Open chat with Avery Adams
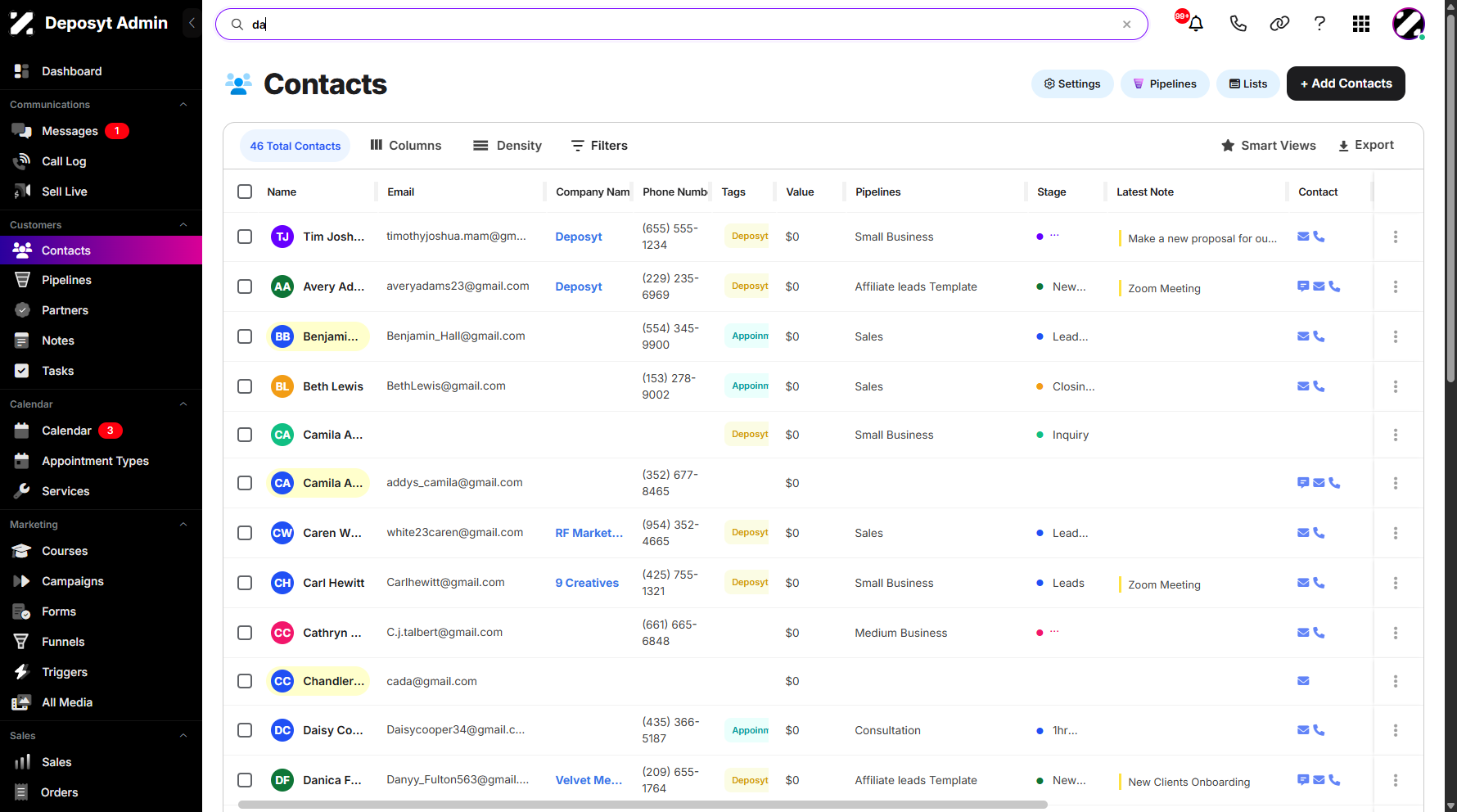 tap(1303, 286)
